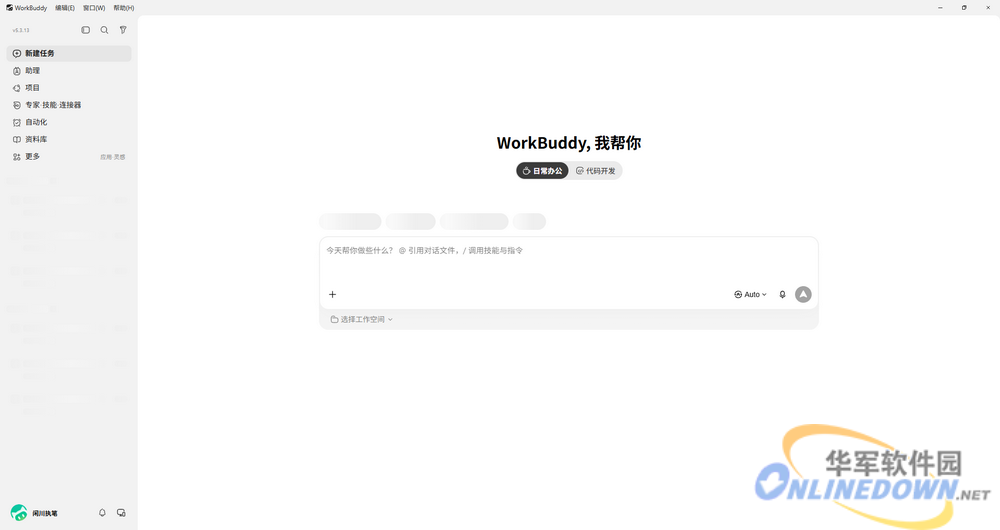Activate the microphone voice input icon
This screenshot has width=1000, height=530.
(783, 295)
